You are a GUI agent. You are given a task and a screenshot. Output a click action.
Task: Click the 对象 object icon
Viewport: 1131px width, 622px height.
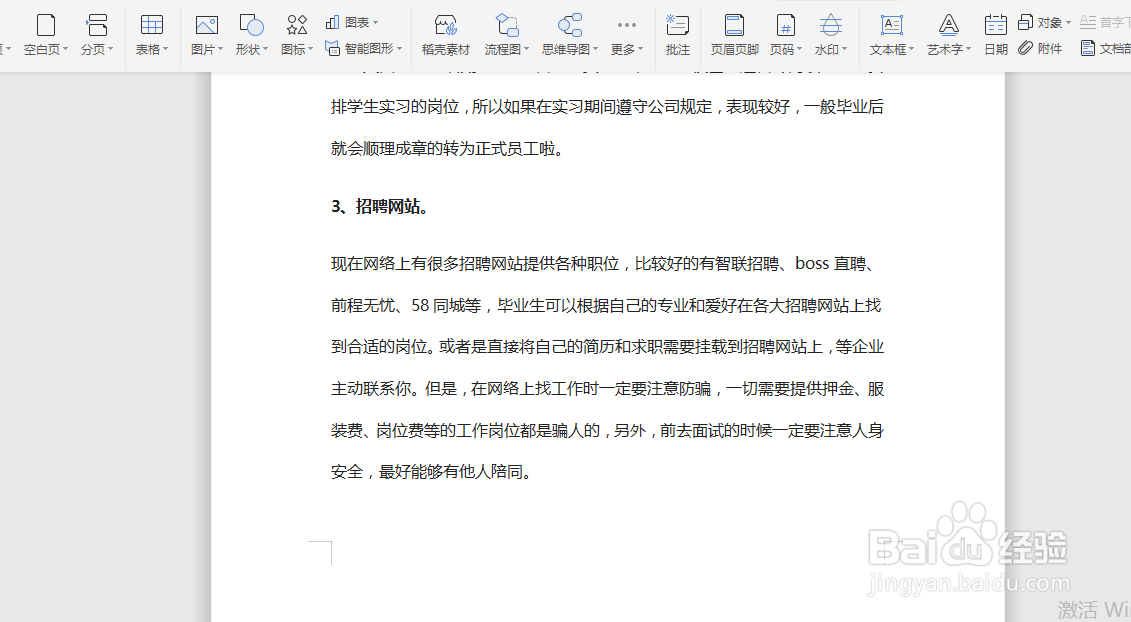point(1025,22)
